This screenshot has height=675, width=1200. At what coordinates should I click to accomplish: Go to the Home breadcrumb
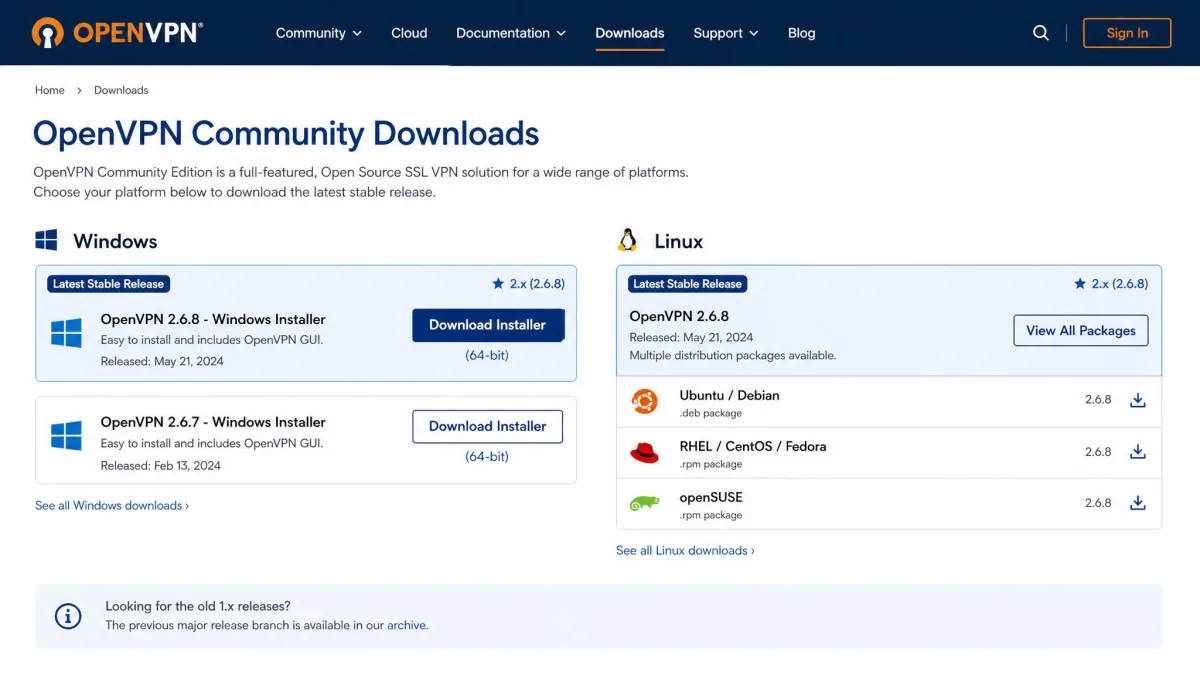pos(50,90)
